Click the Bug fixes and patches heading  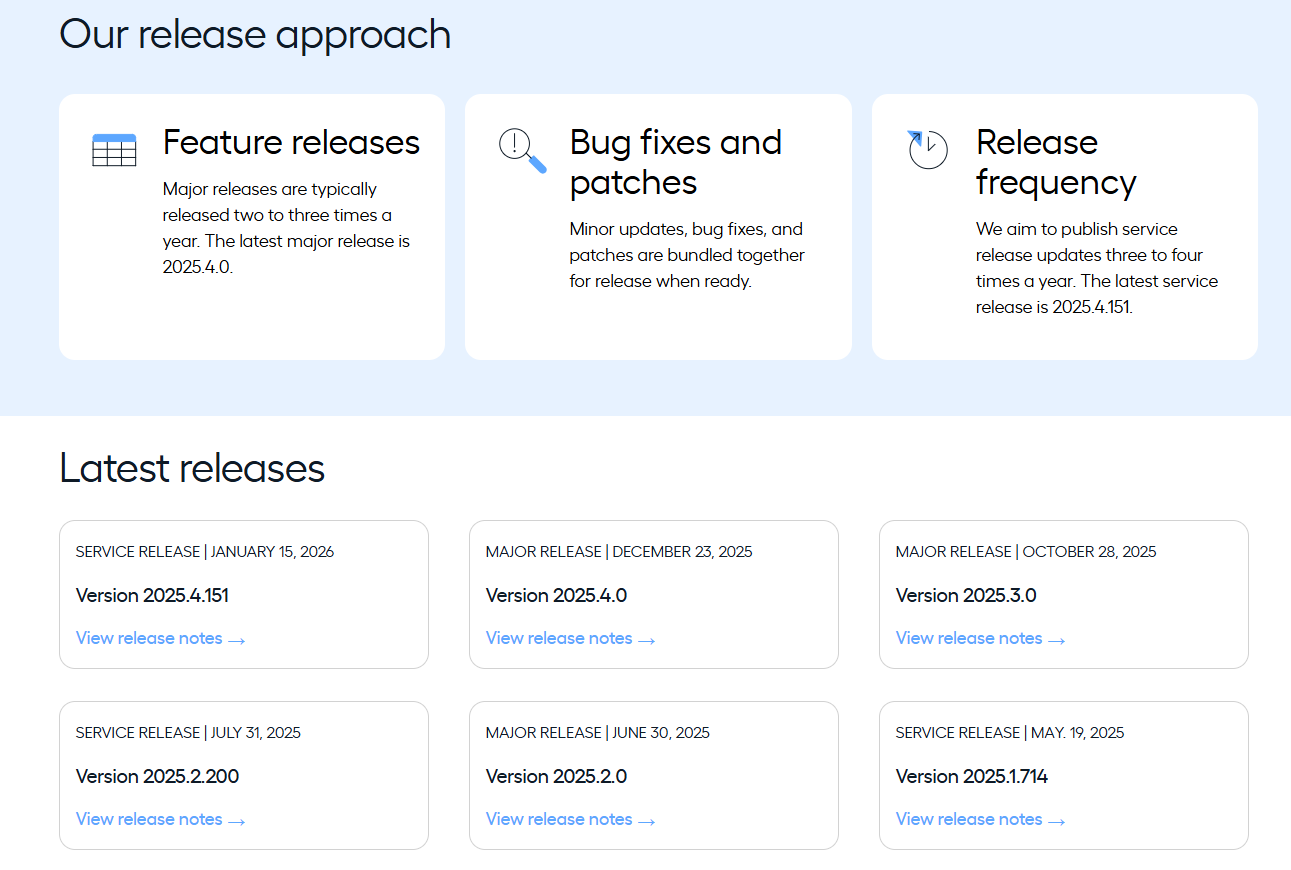pyautogui.click(x=675, y=162)
